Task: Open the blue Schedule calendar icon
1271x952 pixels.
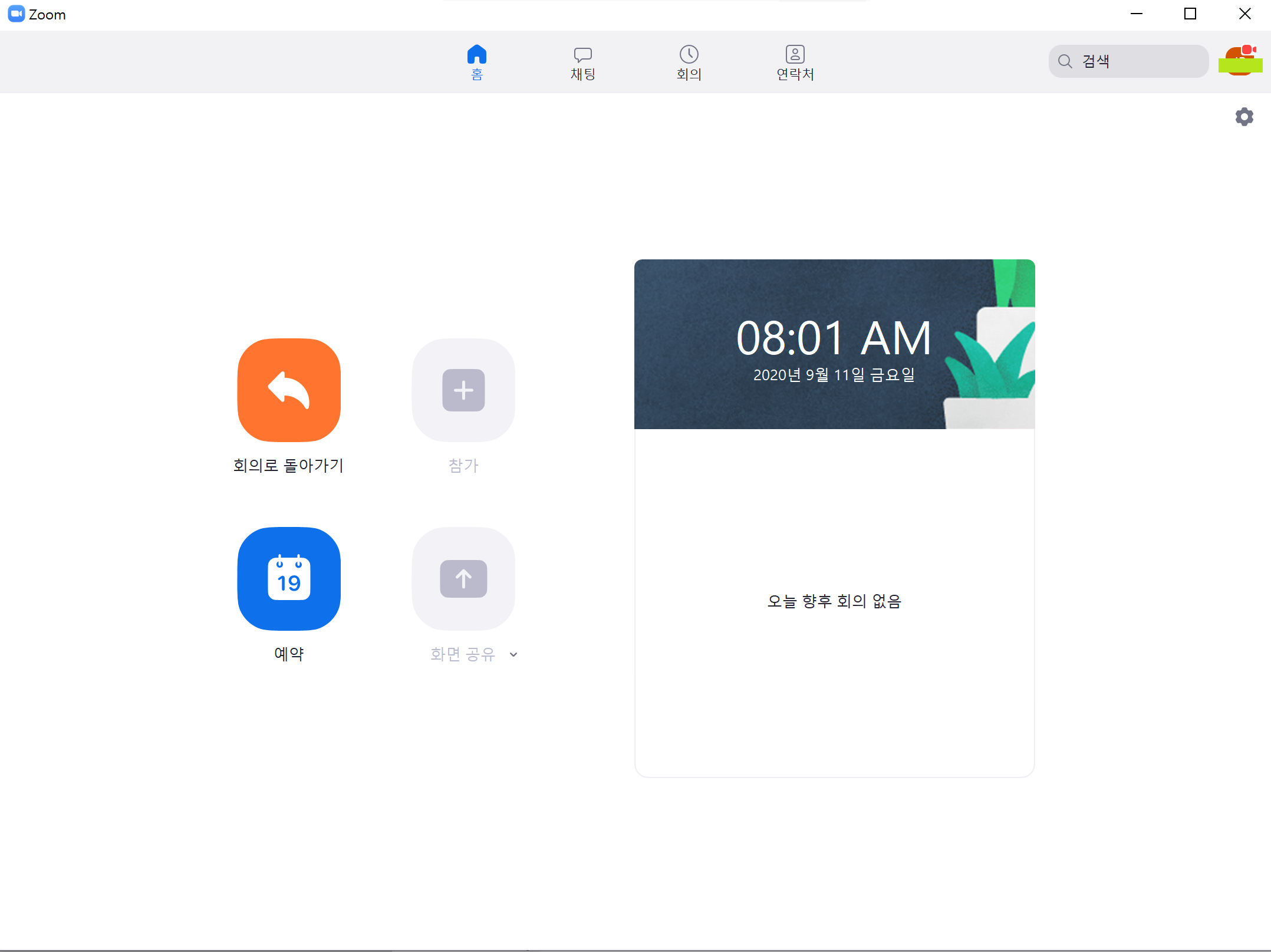Action: point(289,578)
